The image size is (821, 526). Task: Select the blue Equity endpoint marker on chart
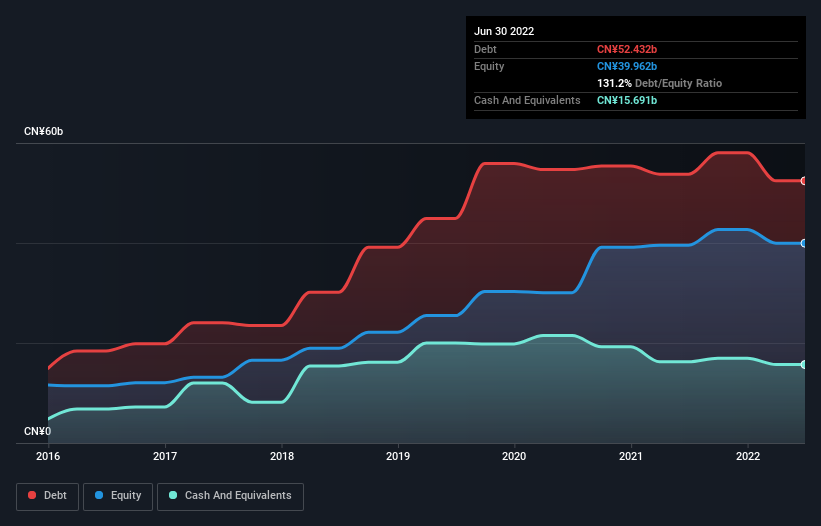pos(804,243)
